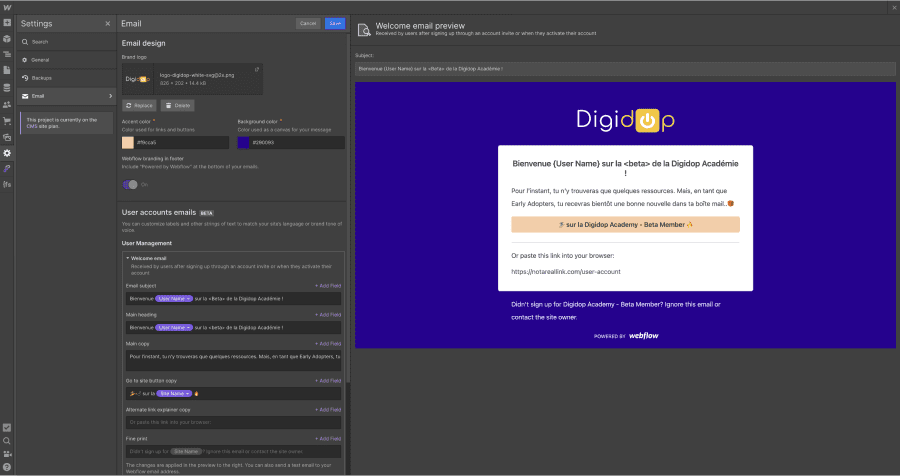
Task: Open the background color swatch
Action: (243, 142)
